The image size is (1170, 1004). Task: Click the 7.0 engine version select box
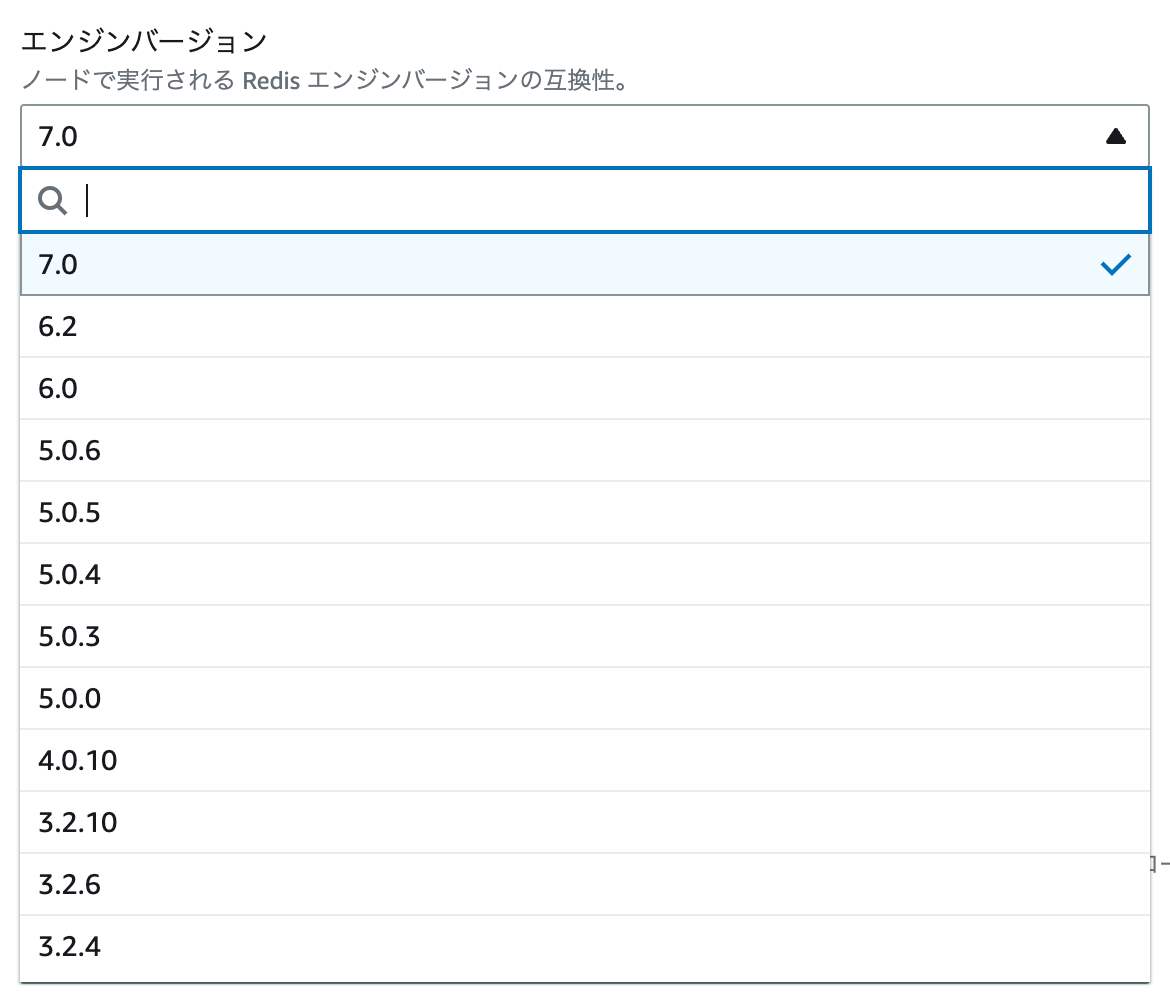(585, 136)
